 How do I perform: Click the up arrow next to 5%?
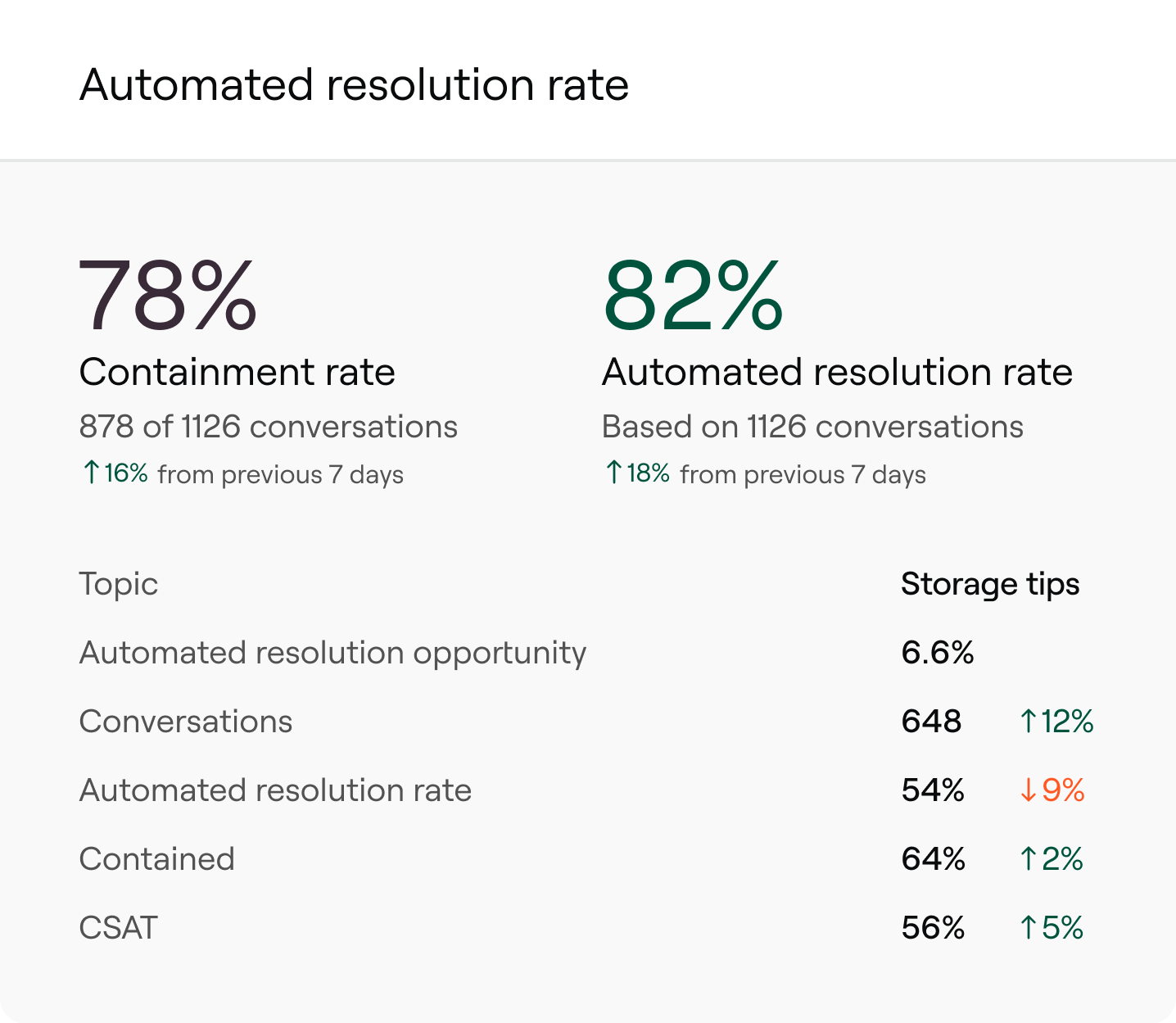click(1029, 928)
